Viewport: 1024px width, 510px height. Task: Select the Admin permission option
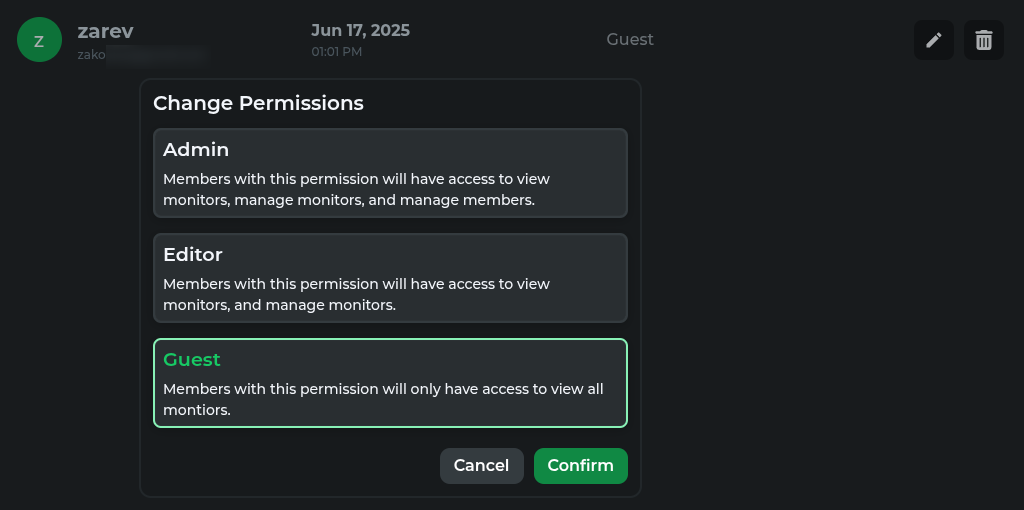391,173
